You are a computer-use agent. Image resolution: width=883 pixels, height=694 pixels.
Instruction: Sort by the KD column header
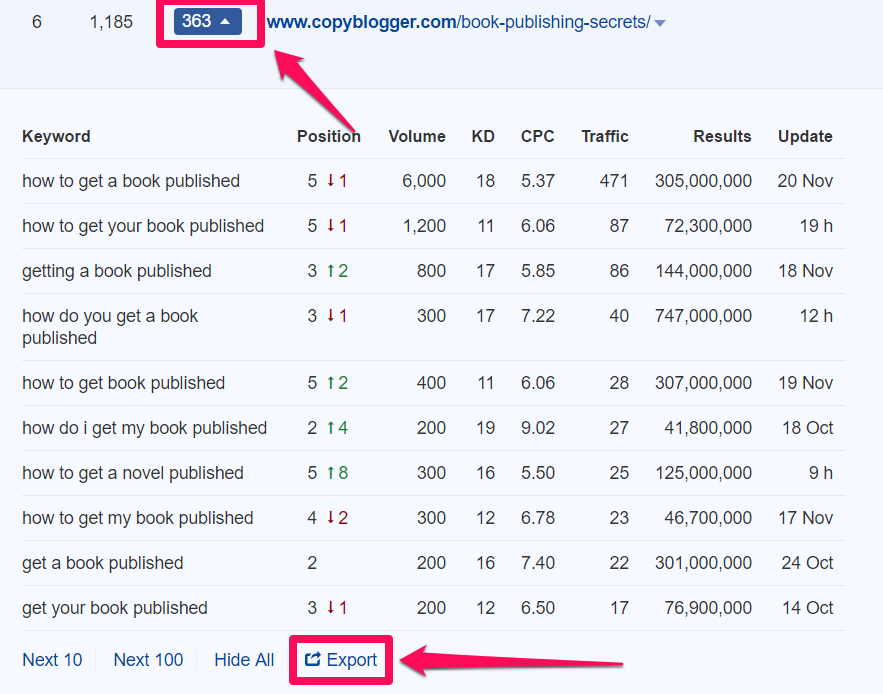point(483,137)
